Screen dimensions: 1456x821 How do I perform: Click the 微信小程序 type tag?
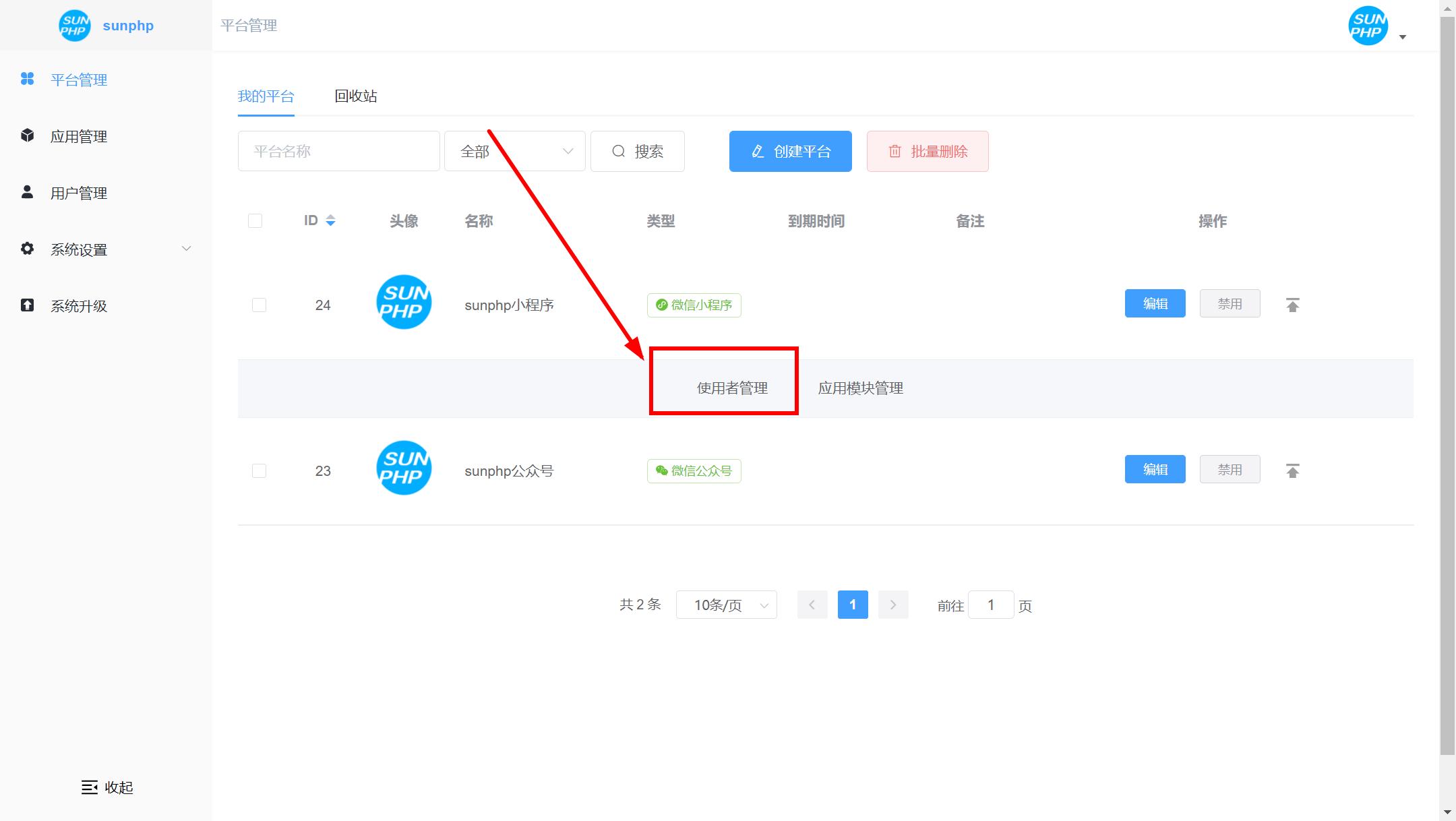tap(694, 305)
